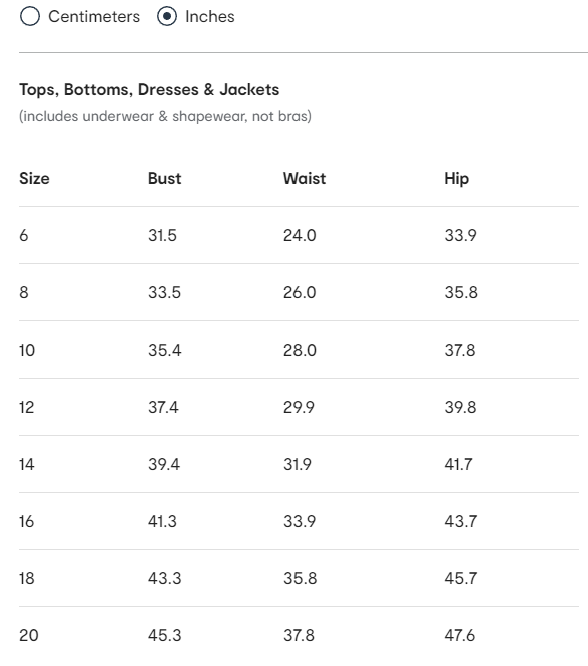Click the Centimeters label text

[94, 17]
